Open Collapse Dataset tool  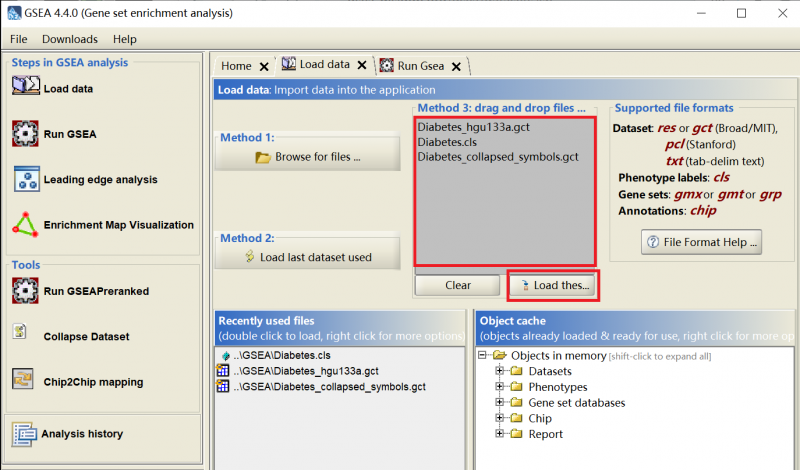click(x=22, y=335)
